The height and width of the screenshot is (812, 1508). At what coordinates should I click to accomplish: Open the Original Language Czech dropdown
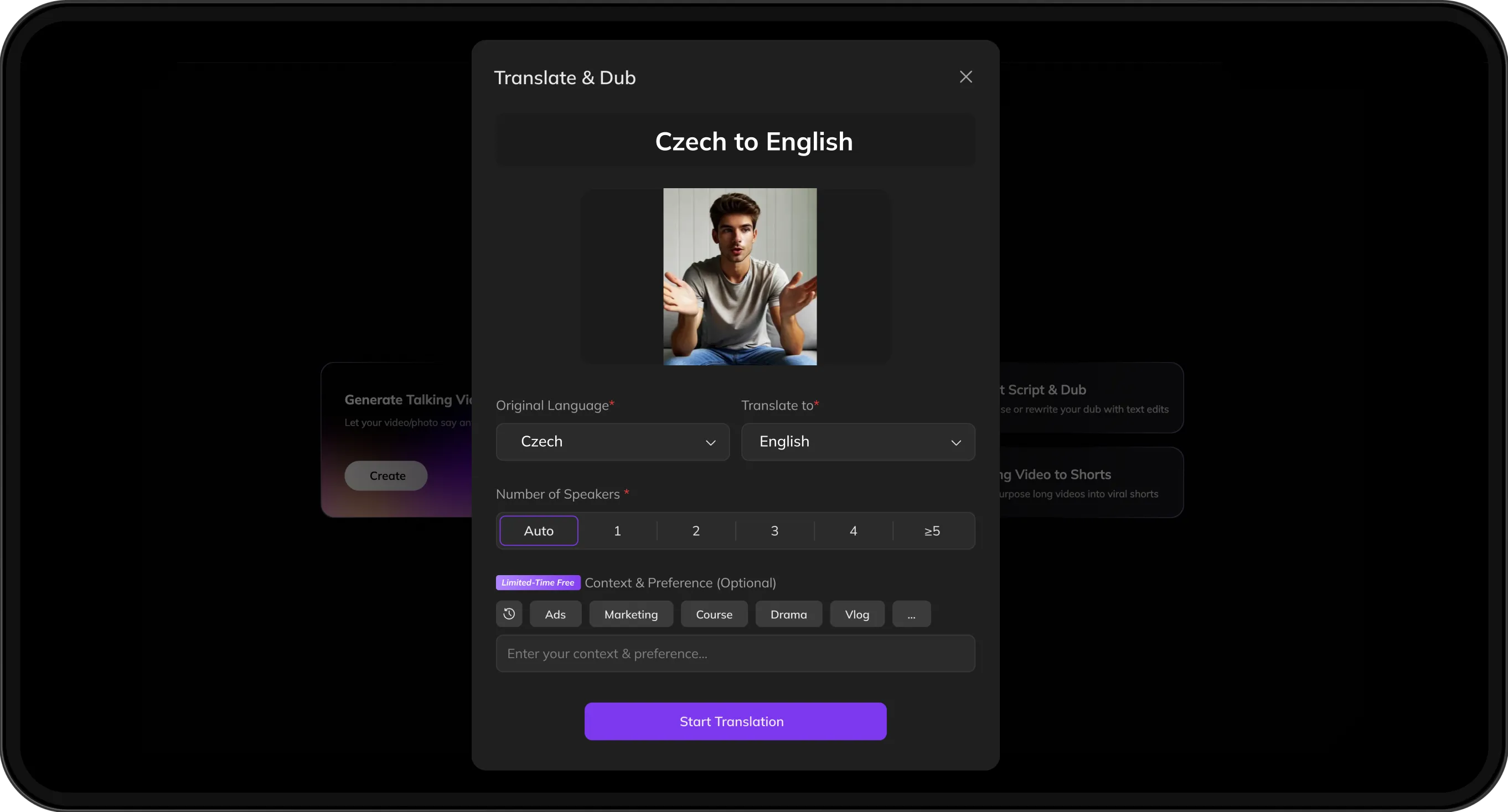tap(612, 441)
